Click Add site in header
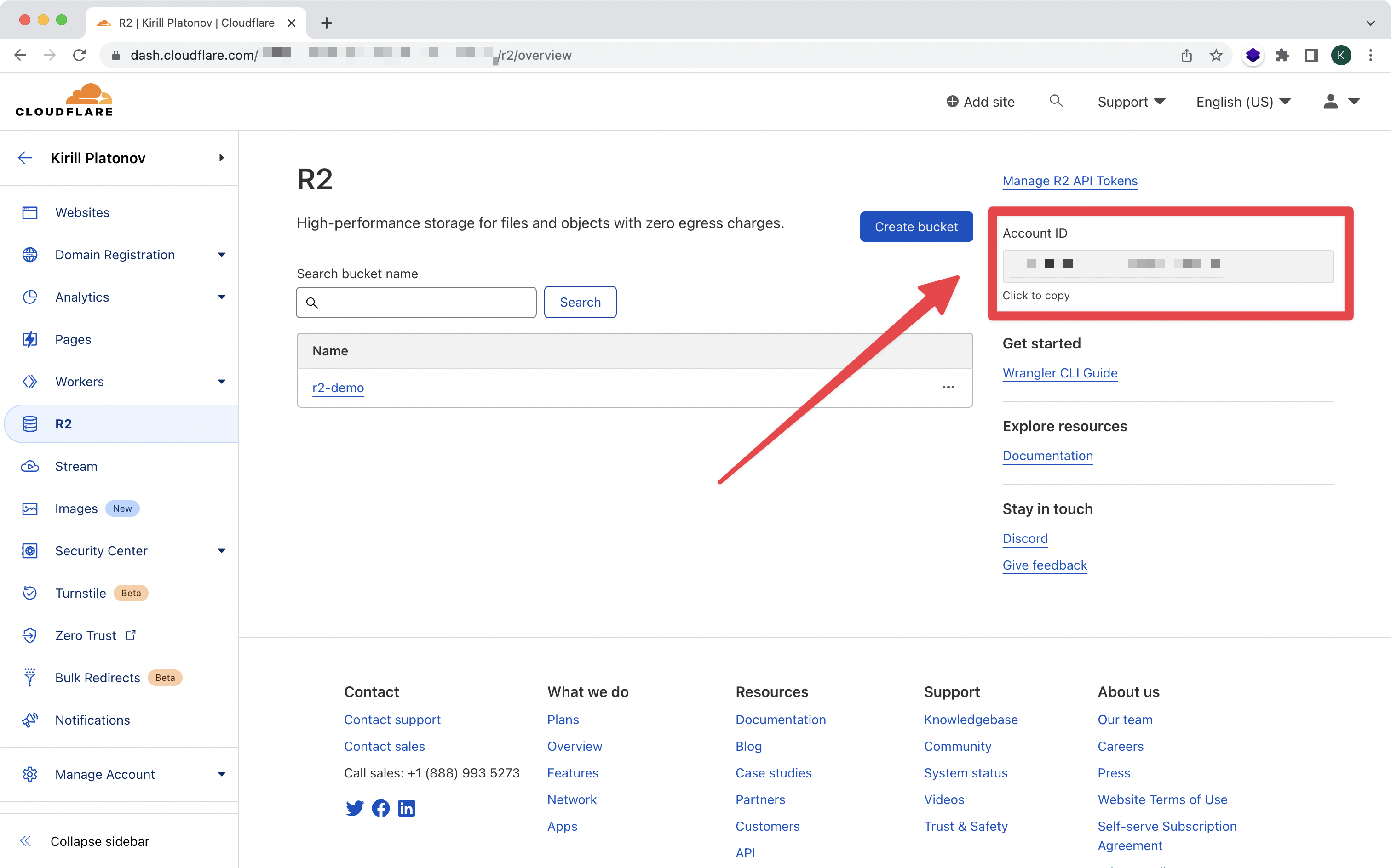The image size is (1391, 868). point(980,102)
